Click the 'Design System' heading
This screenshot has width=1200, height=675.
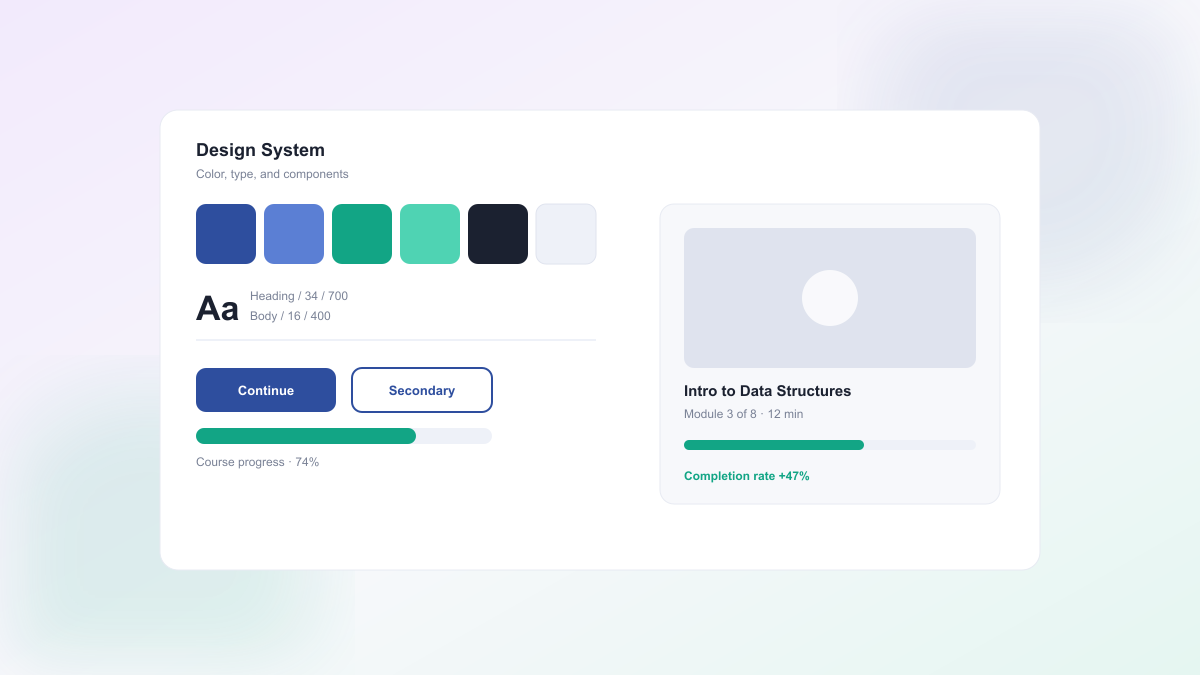point(260,150)
